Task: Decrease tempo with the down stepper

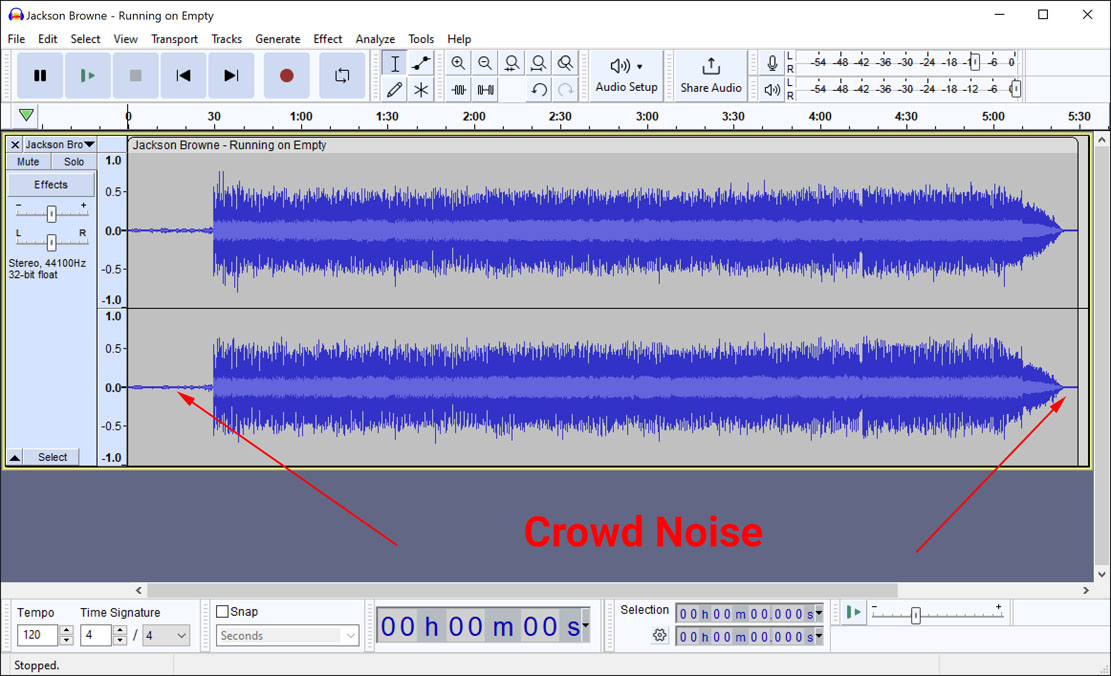Action: tap(66, 640)
